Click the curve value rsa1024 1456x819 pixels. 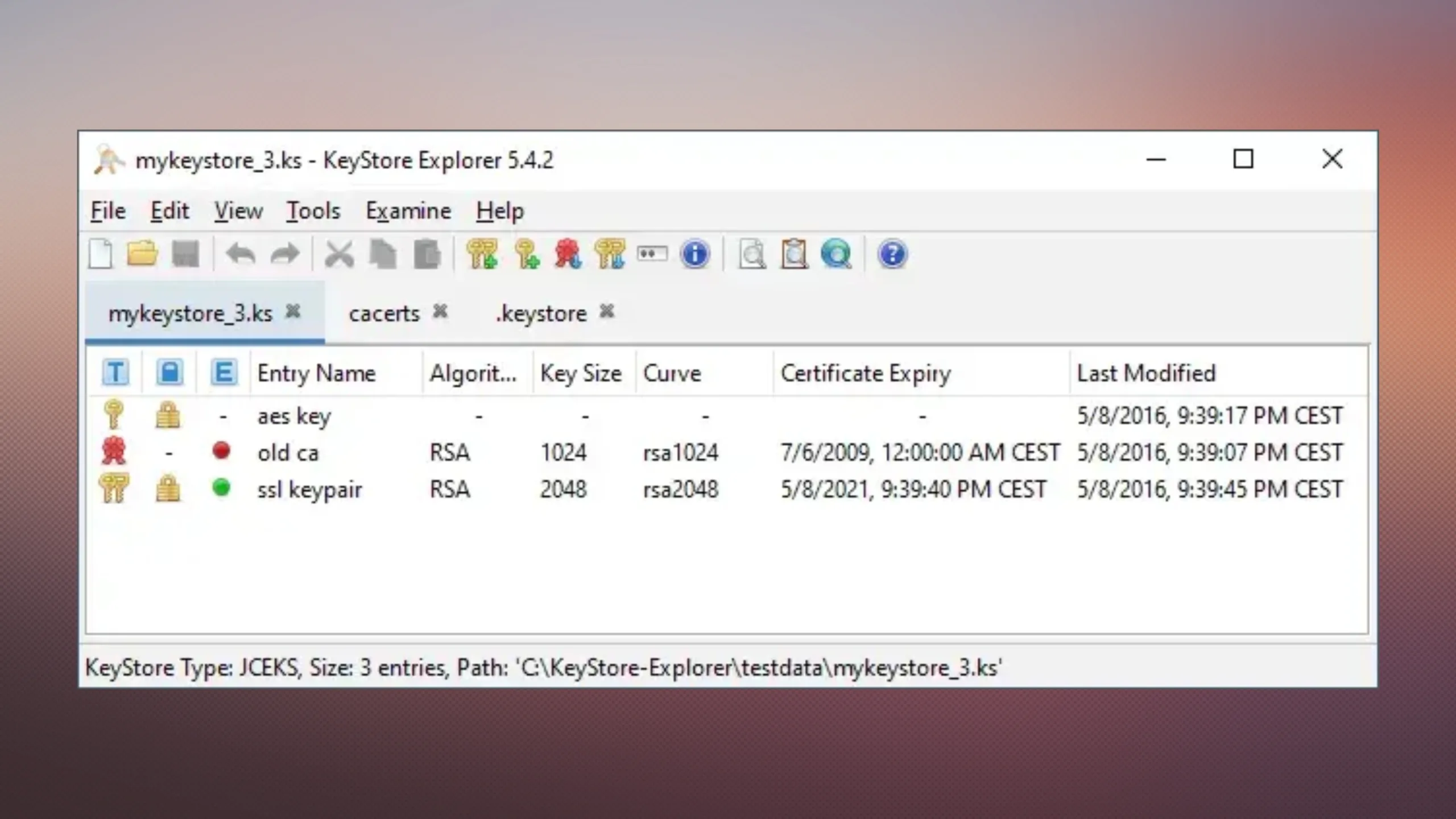681,453
